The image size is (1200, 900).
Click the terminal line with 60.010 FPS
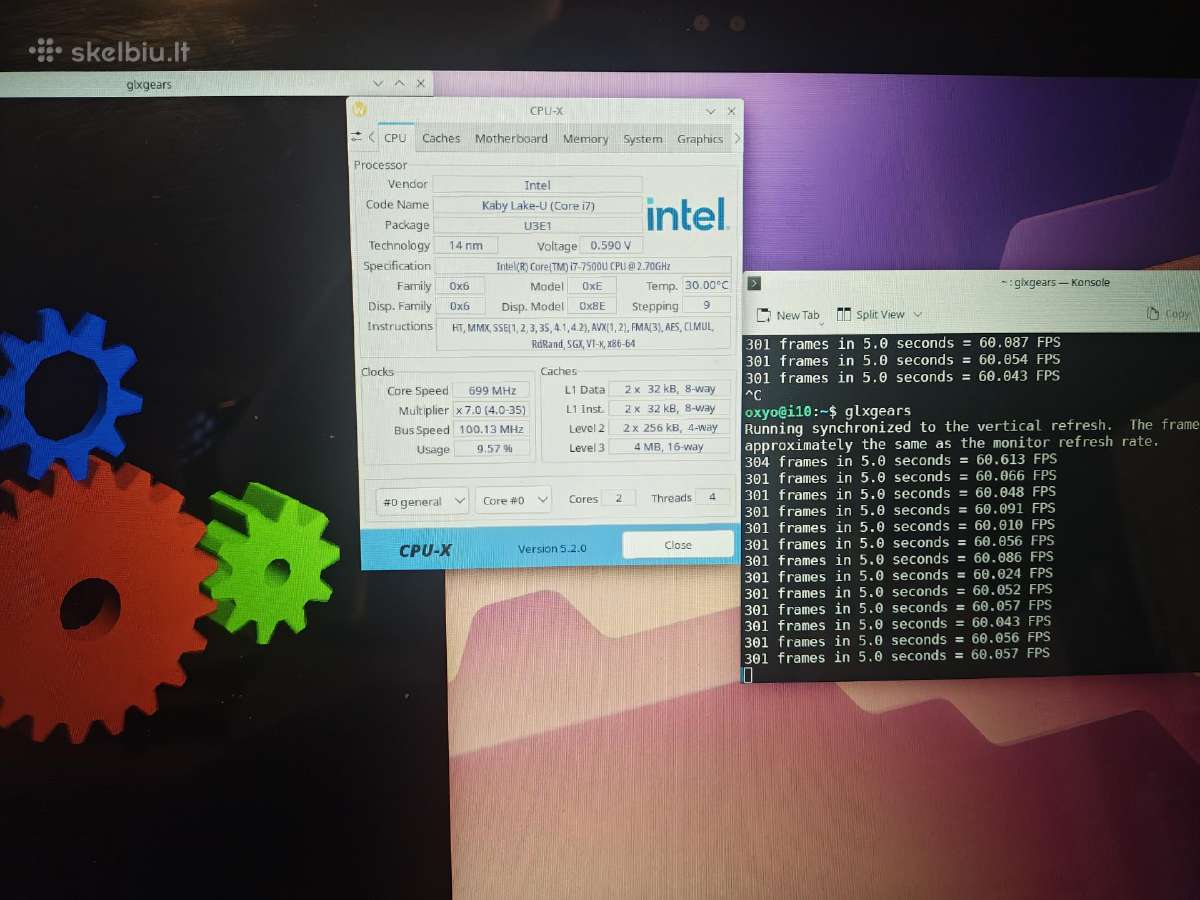(x=900, y=526)
